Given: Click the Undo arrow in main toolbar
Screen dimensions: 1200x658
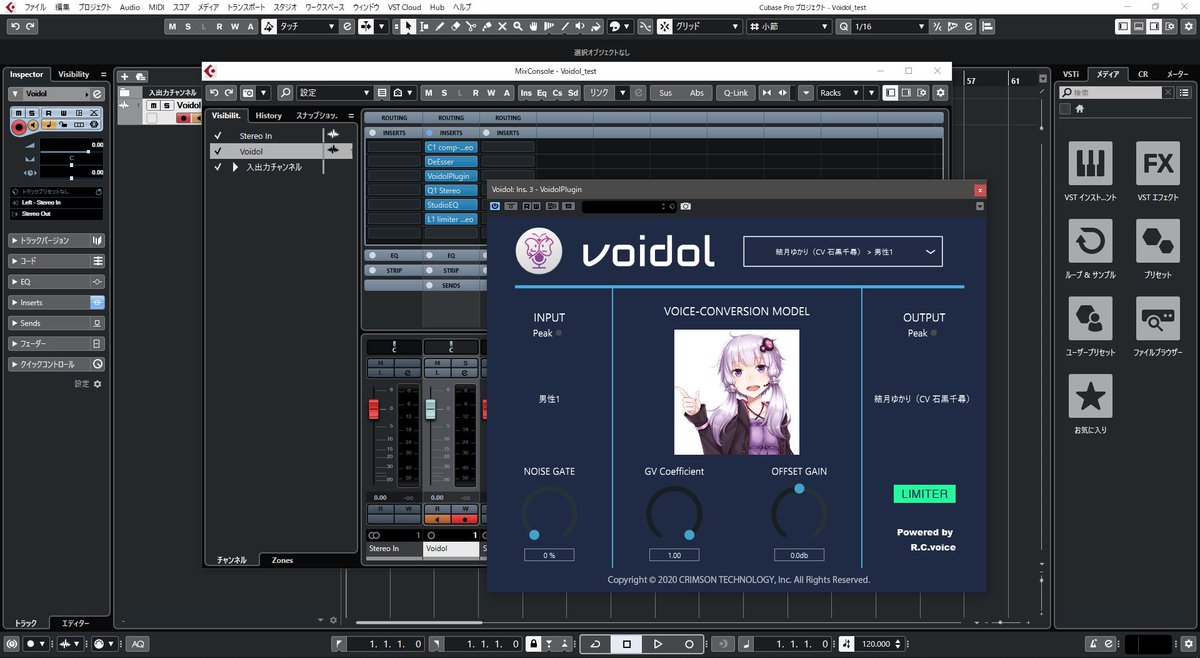Looking at the screenshot, I should 15,26.
